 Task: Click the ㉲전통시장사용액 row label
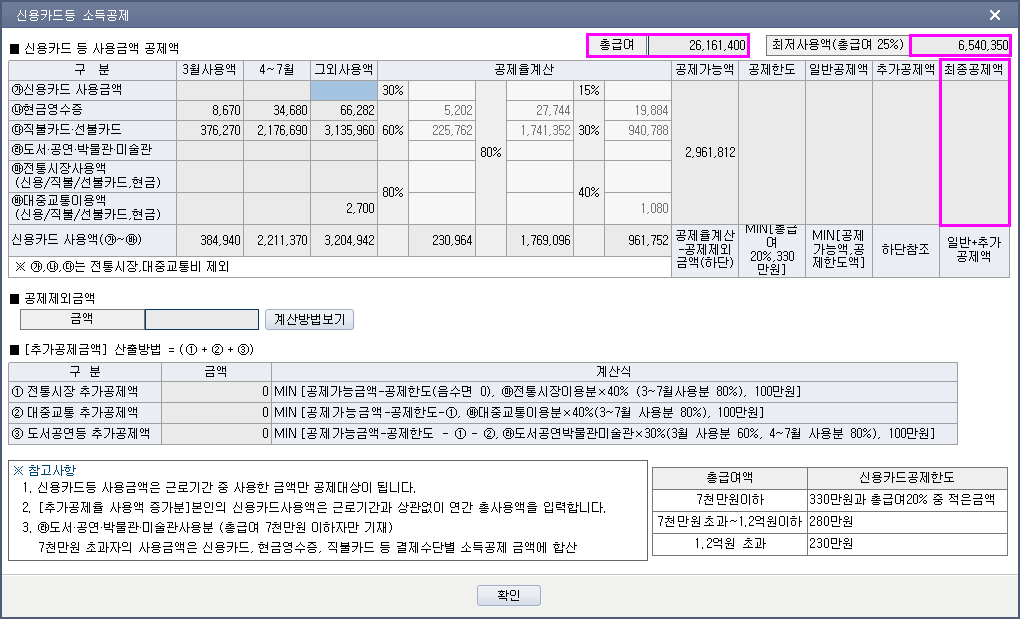[92, 176]
